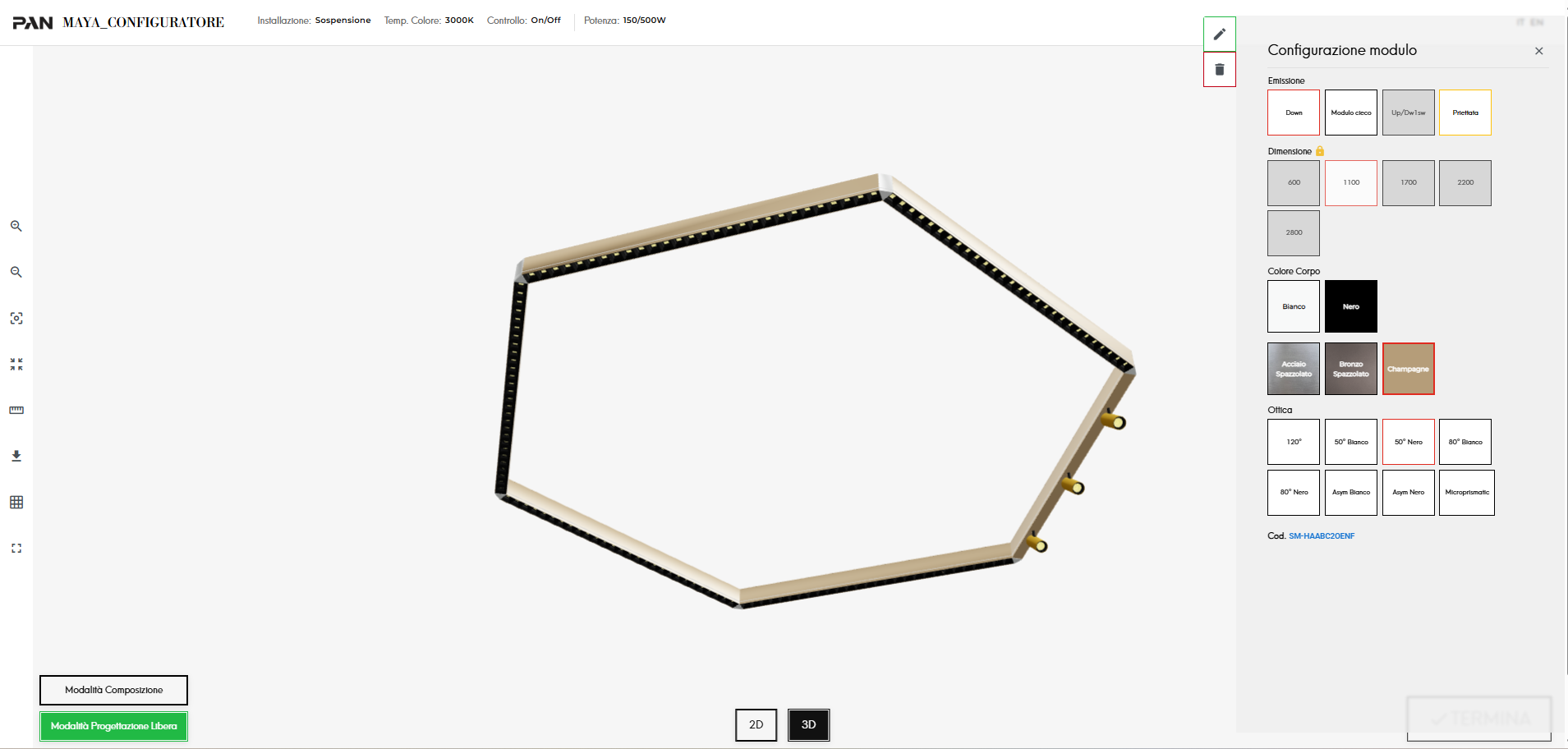1568x749 pixels.
Task: Center the view with focus icon
Action: (x=16, y=318)
